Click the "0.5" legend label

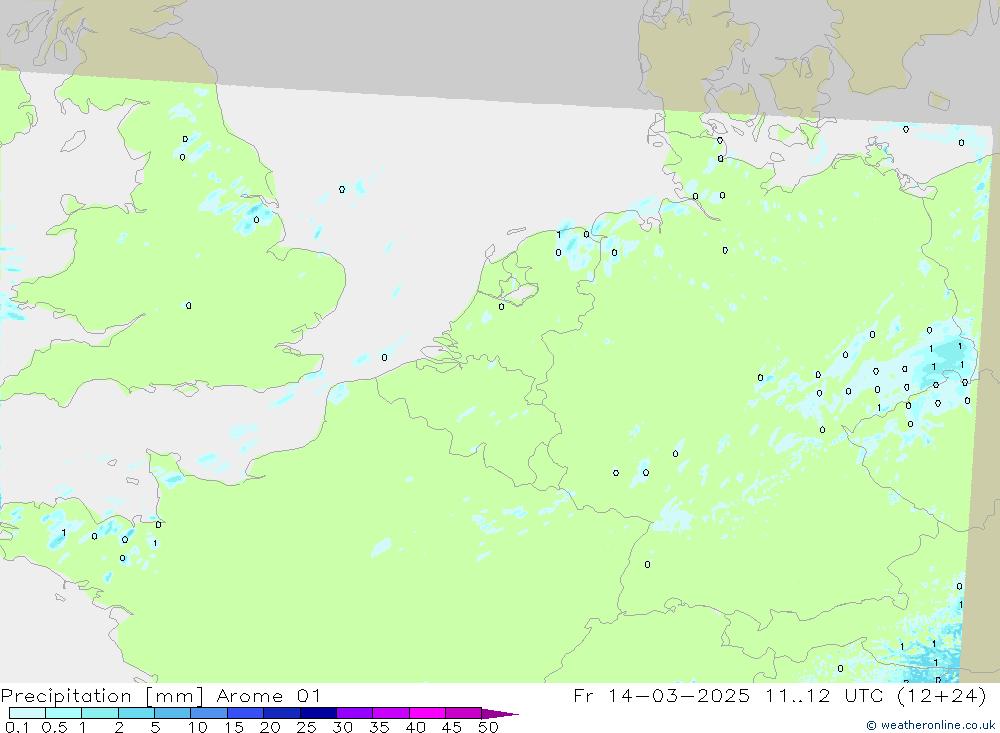tap(54, 727)
